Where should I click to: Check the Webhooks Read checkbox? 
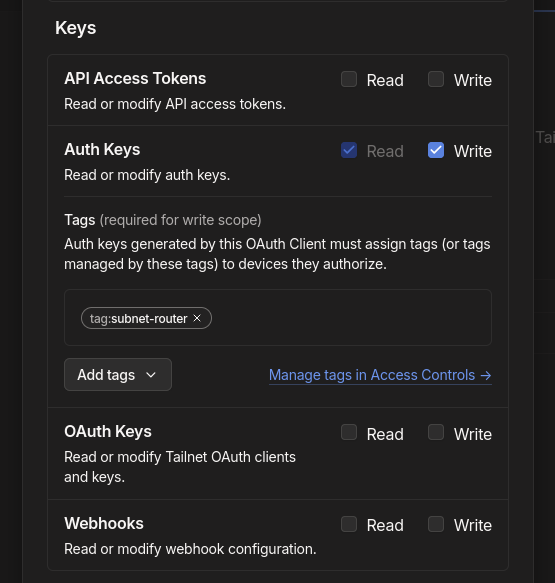[349, 524]
